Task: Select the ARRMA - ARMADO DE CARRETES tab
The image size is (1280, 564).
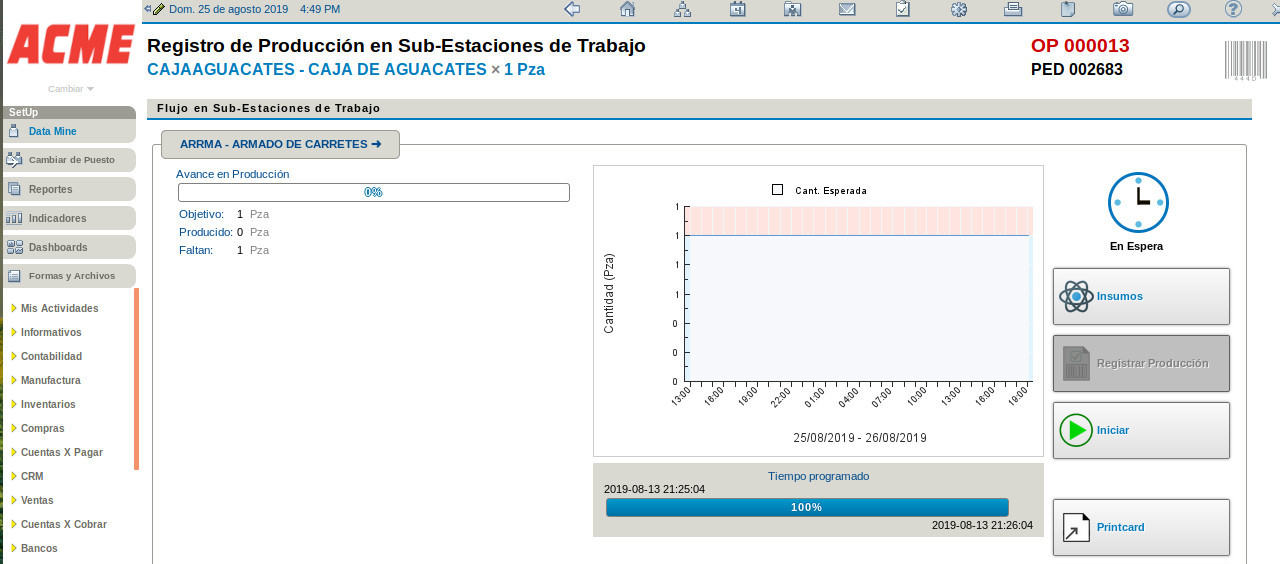Action: [x=280, y=144]
